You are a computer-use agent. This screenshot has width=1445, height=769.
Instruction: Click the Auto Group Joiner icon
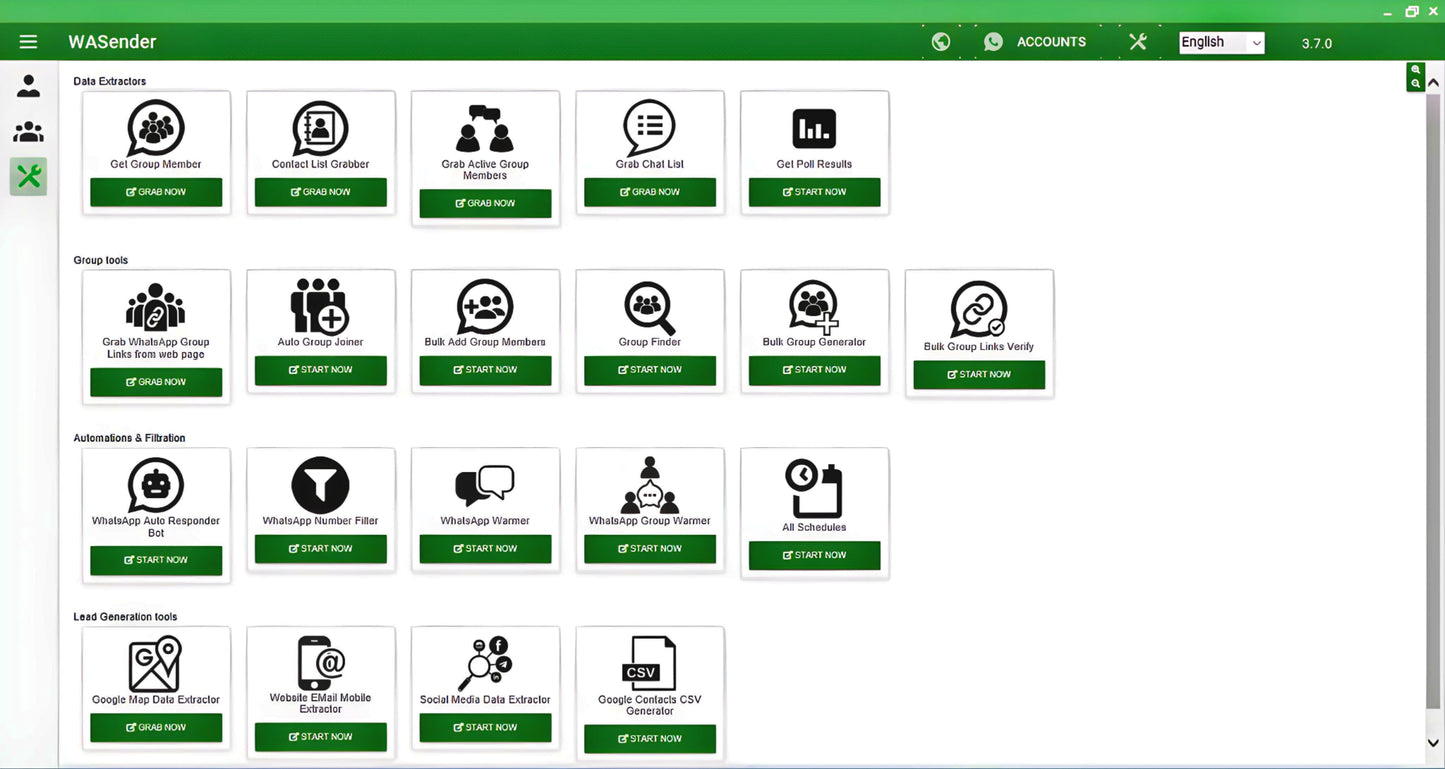[x=320, y=308]
